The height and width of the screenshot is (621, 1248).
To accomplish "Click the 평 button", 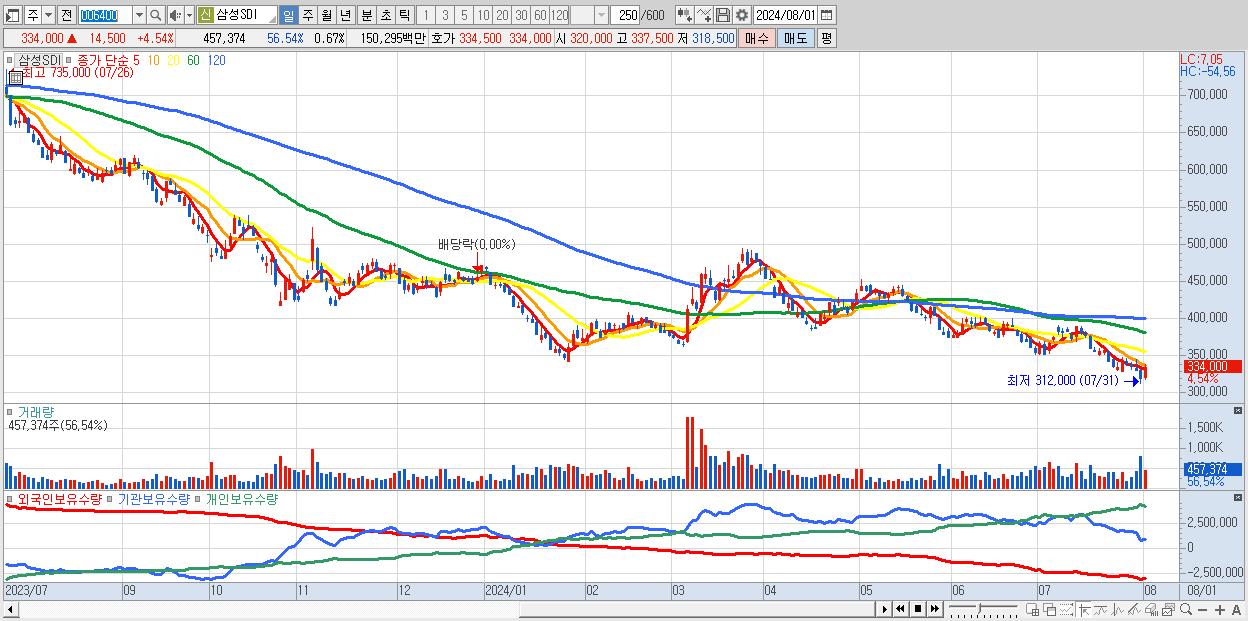I will coord(826,38).
